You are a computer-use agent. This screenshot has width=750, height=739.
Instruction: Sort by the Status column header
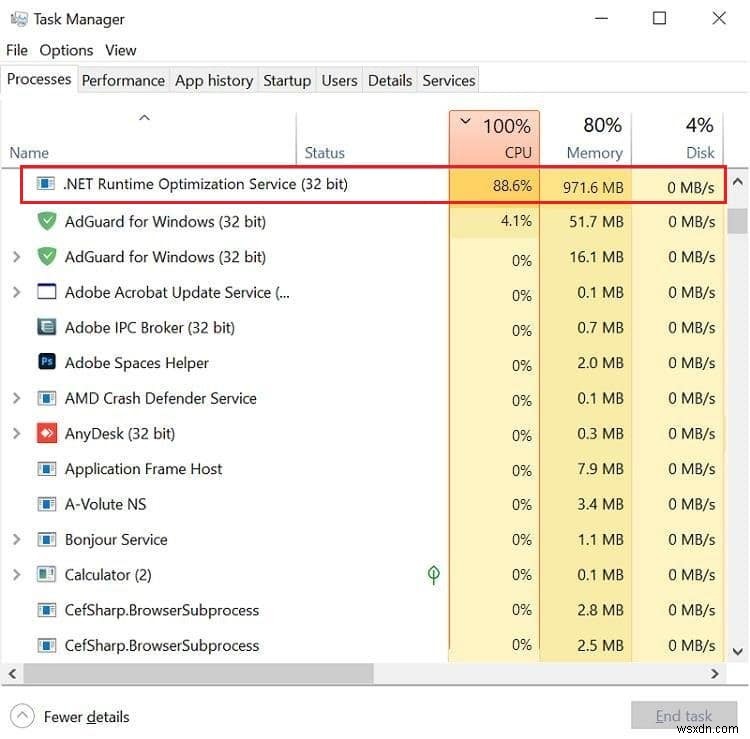tap(325, 153)
